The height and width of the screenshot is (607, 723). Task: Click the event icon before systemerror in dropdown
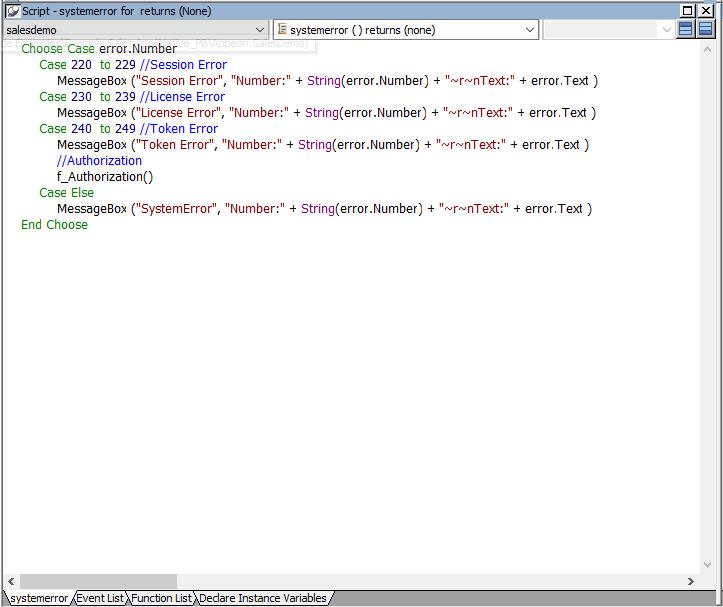pos(283,30)
